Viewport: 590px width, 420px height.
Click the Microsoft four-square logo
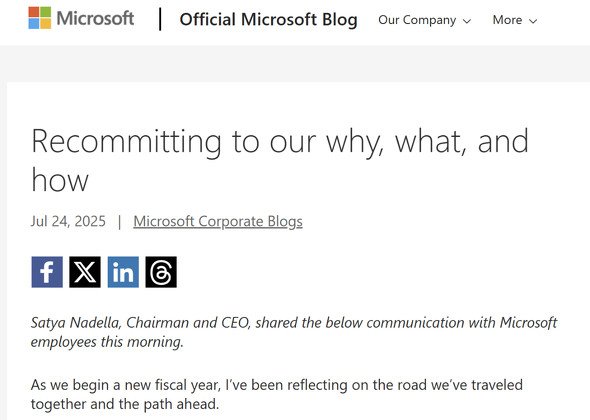(40, 18)
